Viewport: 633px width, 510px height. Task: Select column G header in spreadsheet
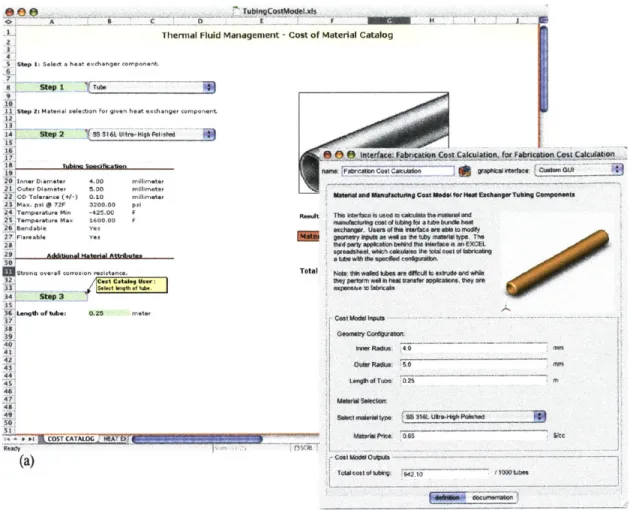(389, 21)
